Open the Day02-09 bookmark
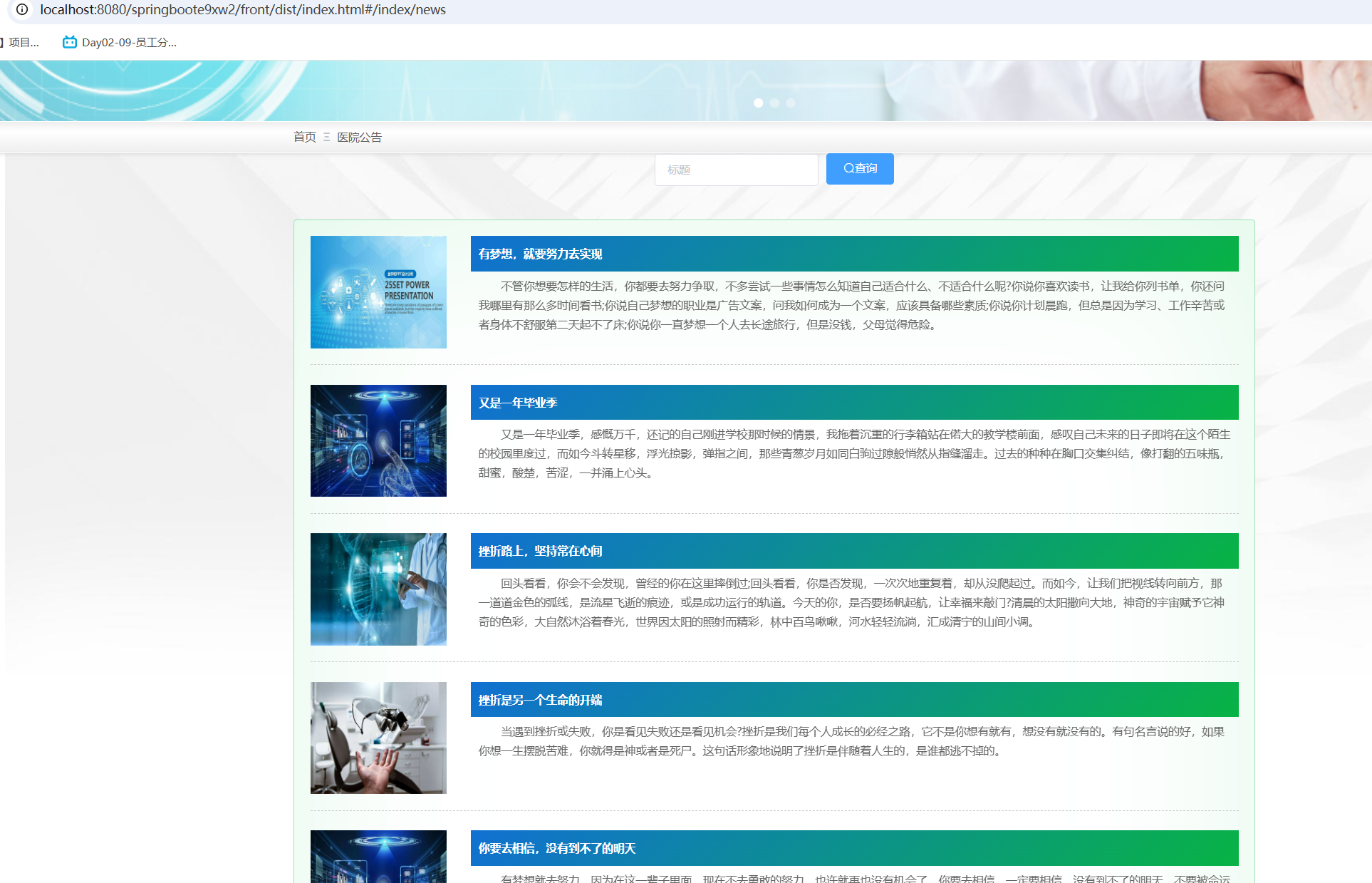The image size is (1372, 883). 120,42
